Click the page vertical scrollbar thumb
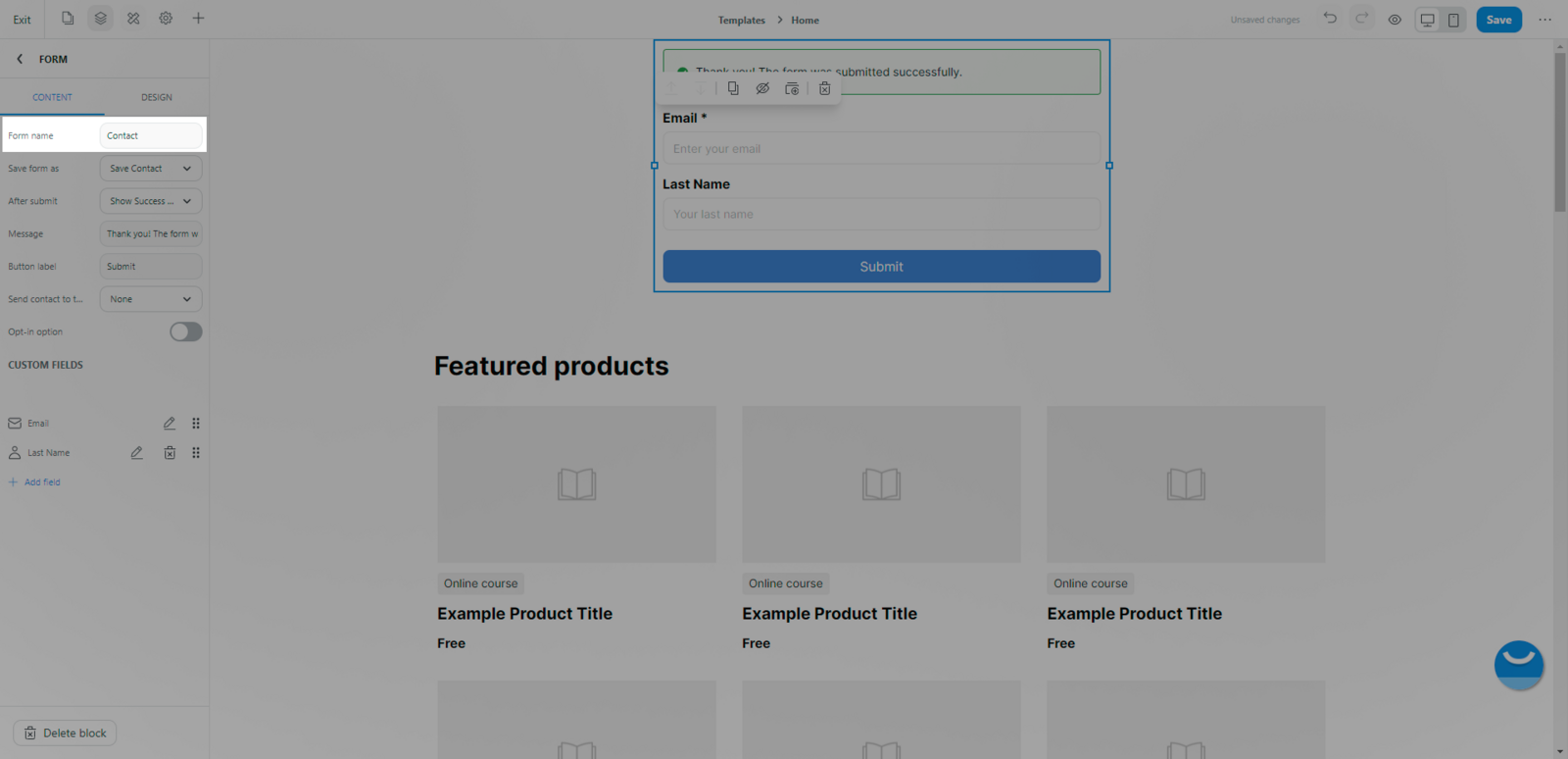The image size is (1568, 759). pos(1559,132)
